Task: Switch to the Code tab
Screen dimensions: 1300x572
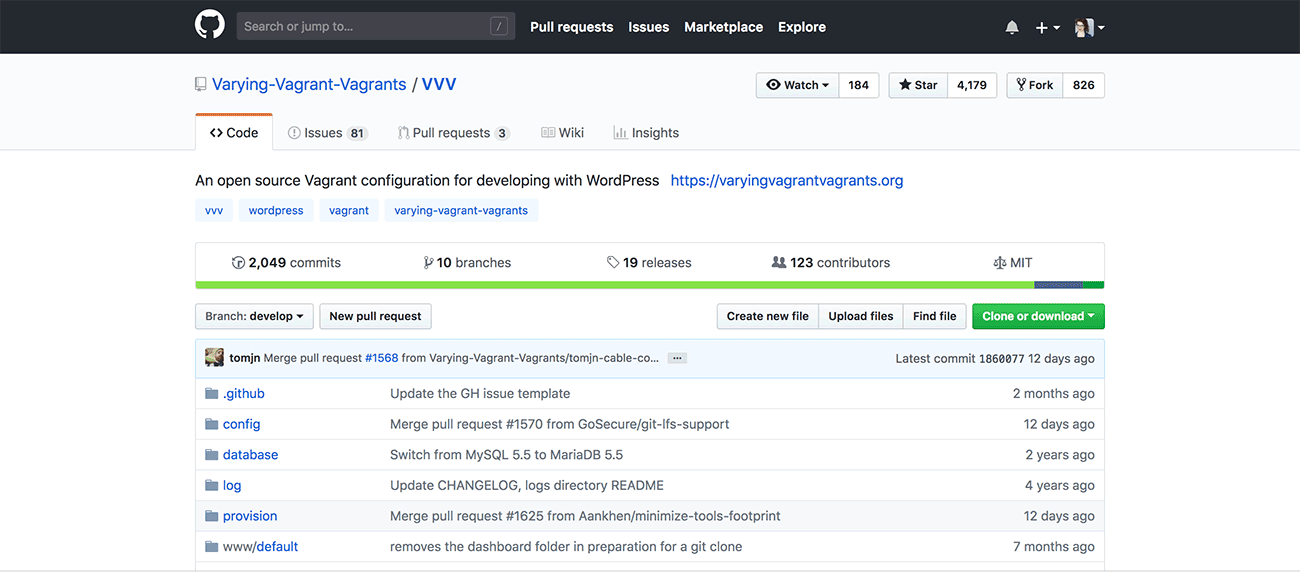Action: [234, 132]
